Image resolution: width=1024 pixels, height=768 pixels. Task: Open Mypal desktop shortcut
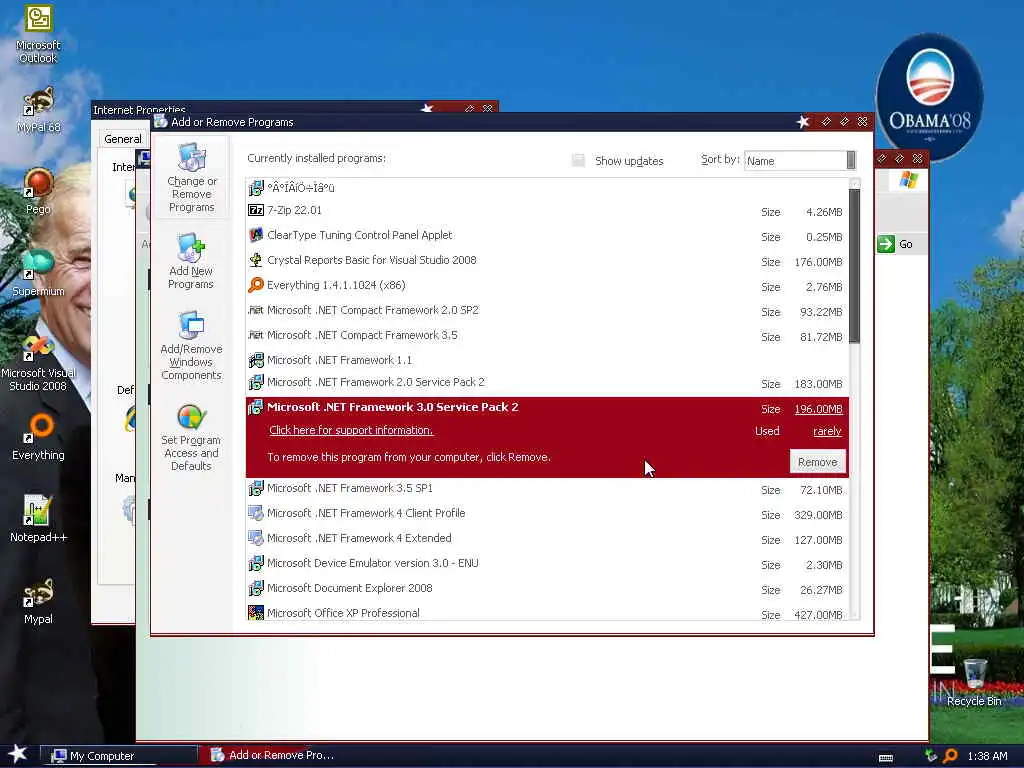pos(38,601)
